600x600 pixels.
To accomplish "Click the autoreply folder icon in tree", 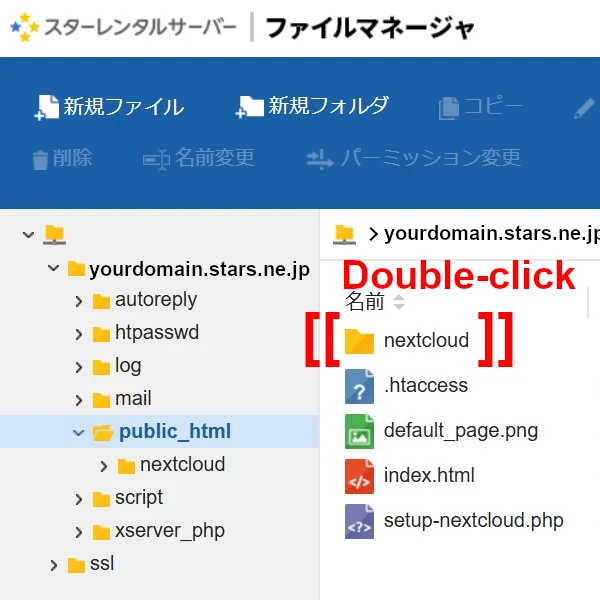I will (101, 301).
